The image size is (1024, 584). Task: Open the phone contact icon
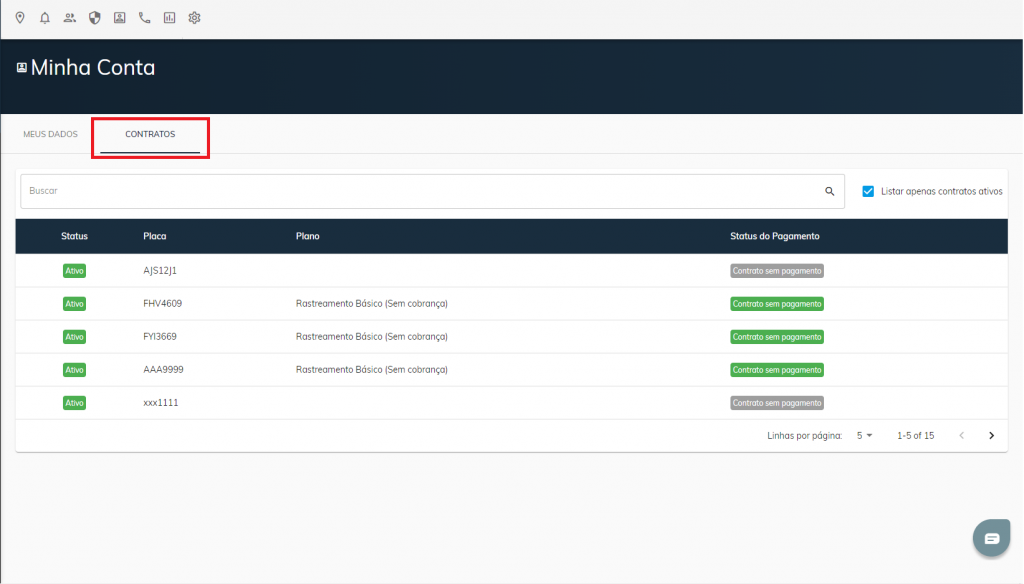pos(144,18)
